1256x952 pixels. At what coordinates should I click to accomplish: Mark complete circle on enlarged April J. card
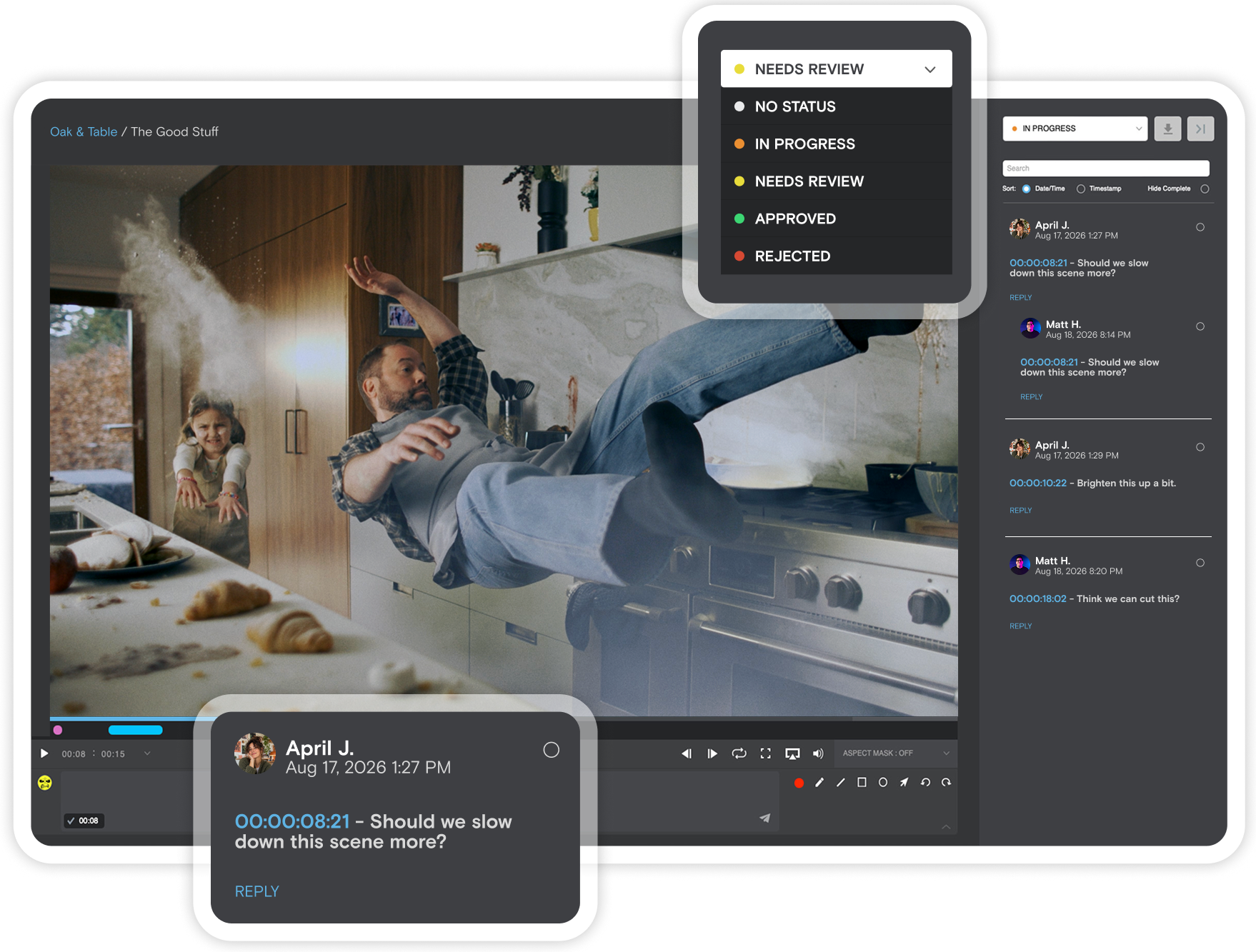point(551,750)
